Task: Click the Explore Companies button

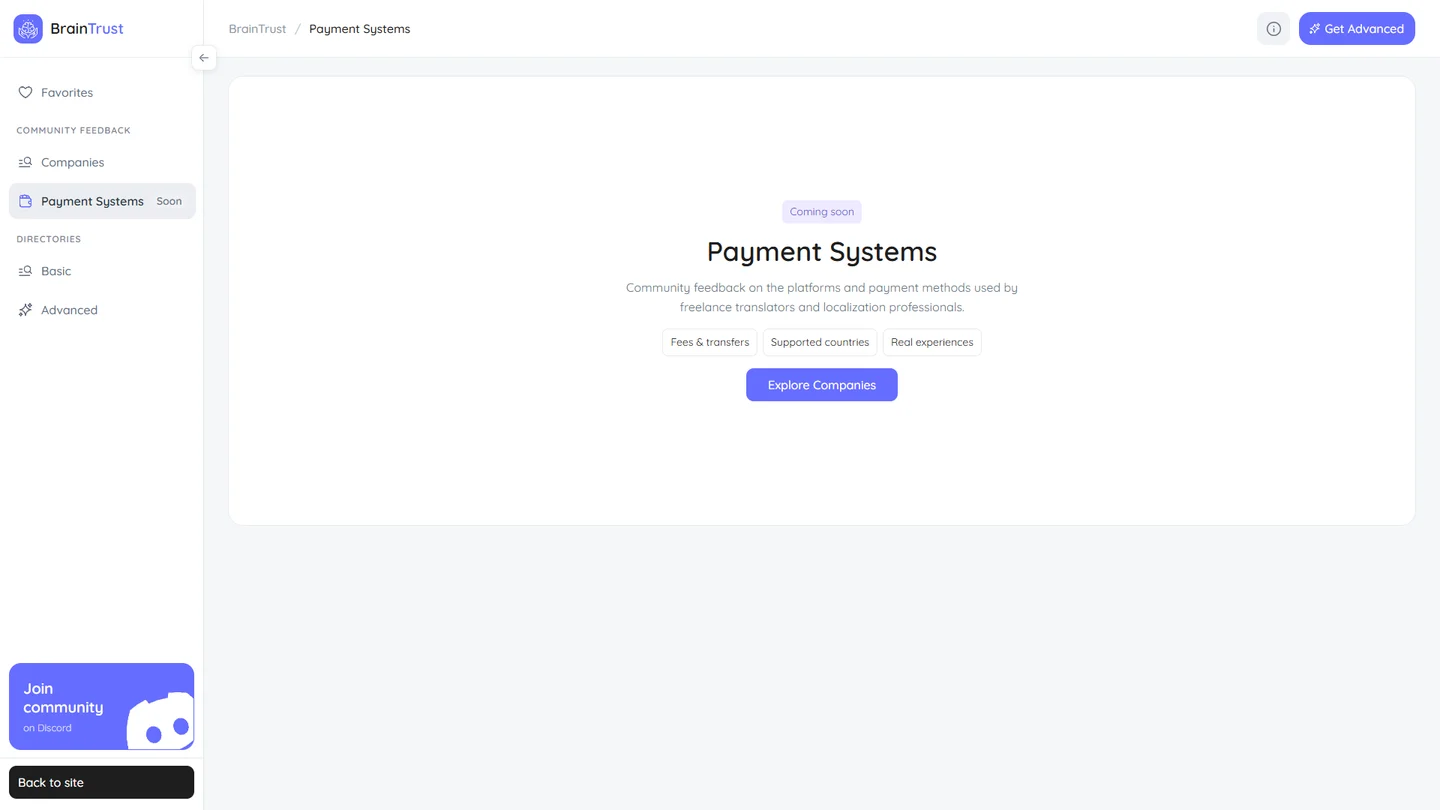Action: (x=822, y=385)
